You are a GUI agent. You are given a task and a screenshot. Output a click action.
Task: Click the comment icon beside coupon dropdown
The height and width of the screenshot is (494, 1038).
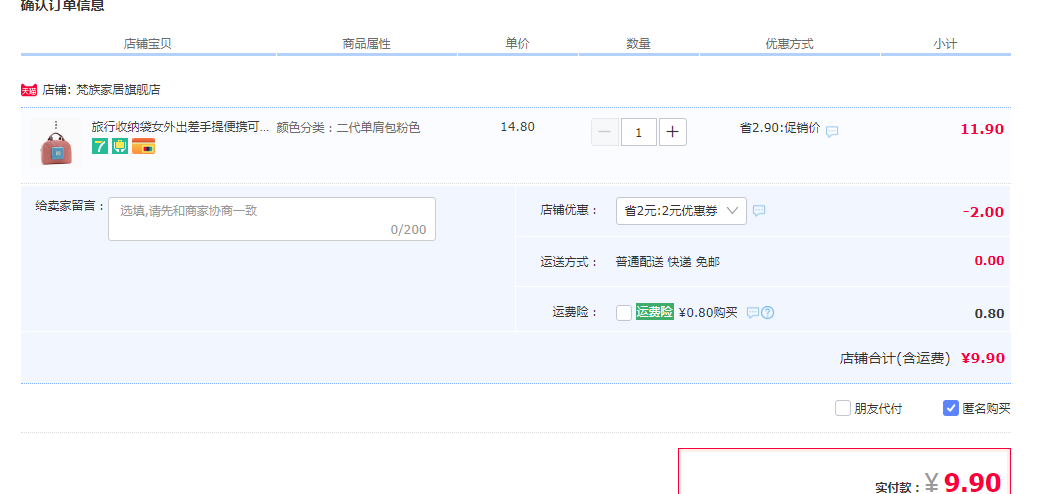point(759,211)
